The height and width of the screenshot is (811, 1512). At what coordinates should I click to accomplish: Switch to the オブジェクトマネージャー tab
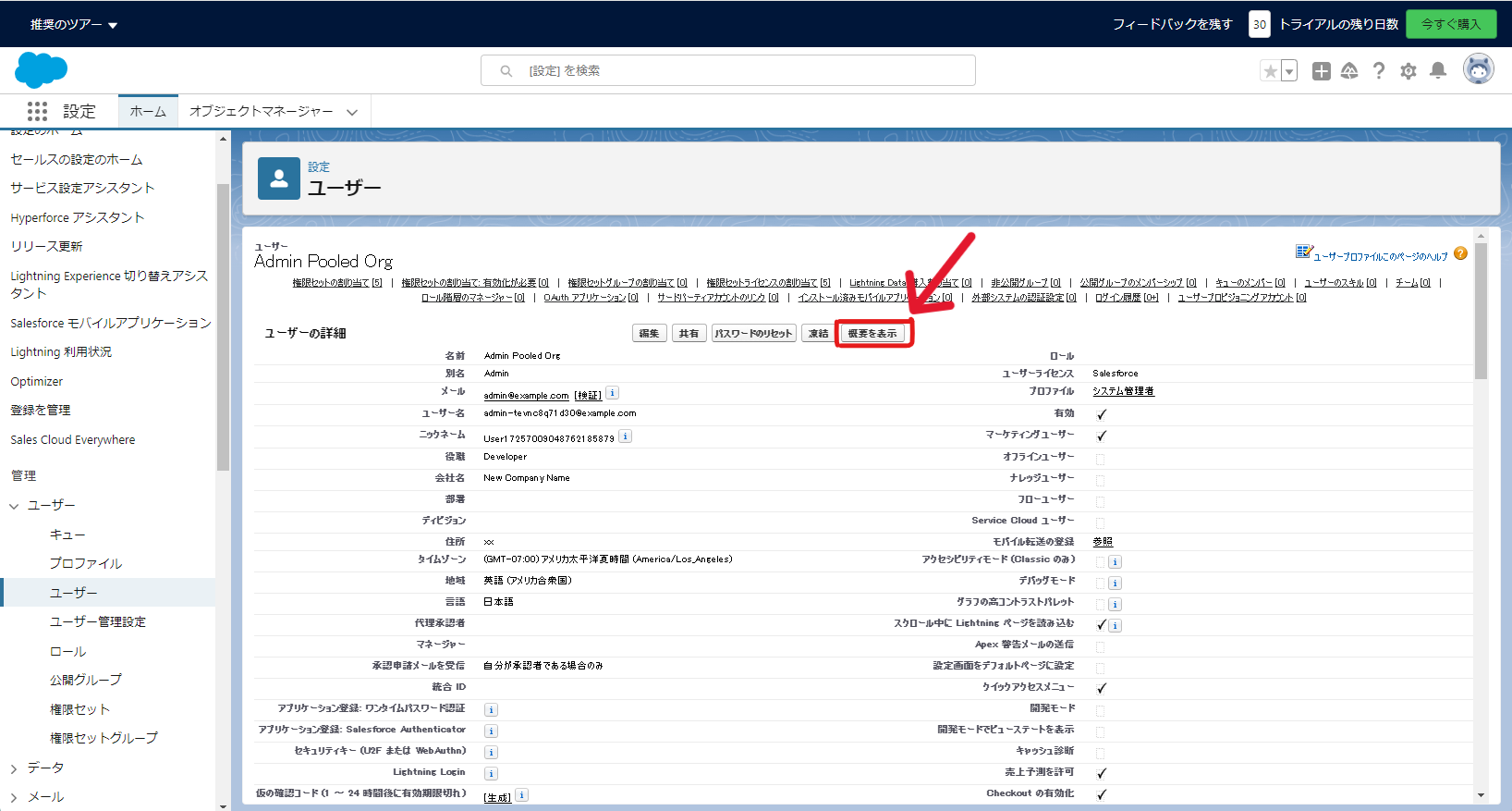coord(262,111)
